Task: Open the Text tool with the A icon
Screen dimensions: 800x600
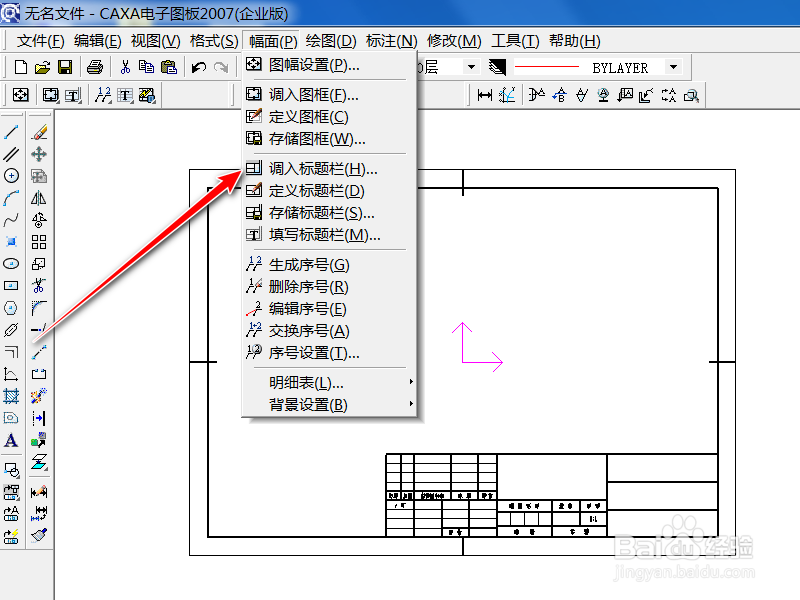Action: 12,441
